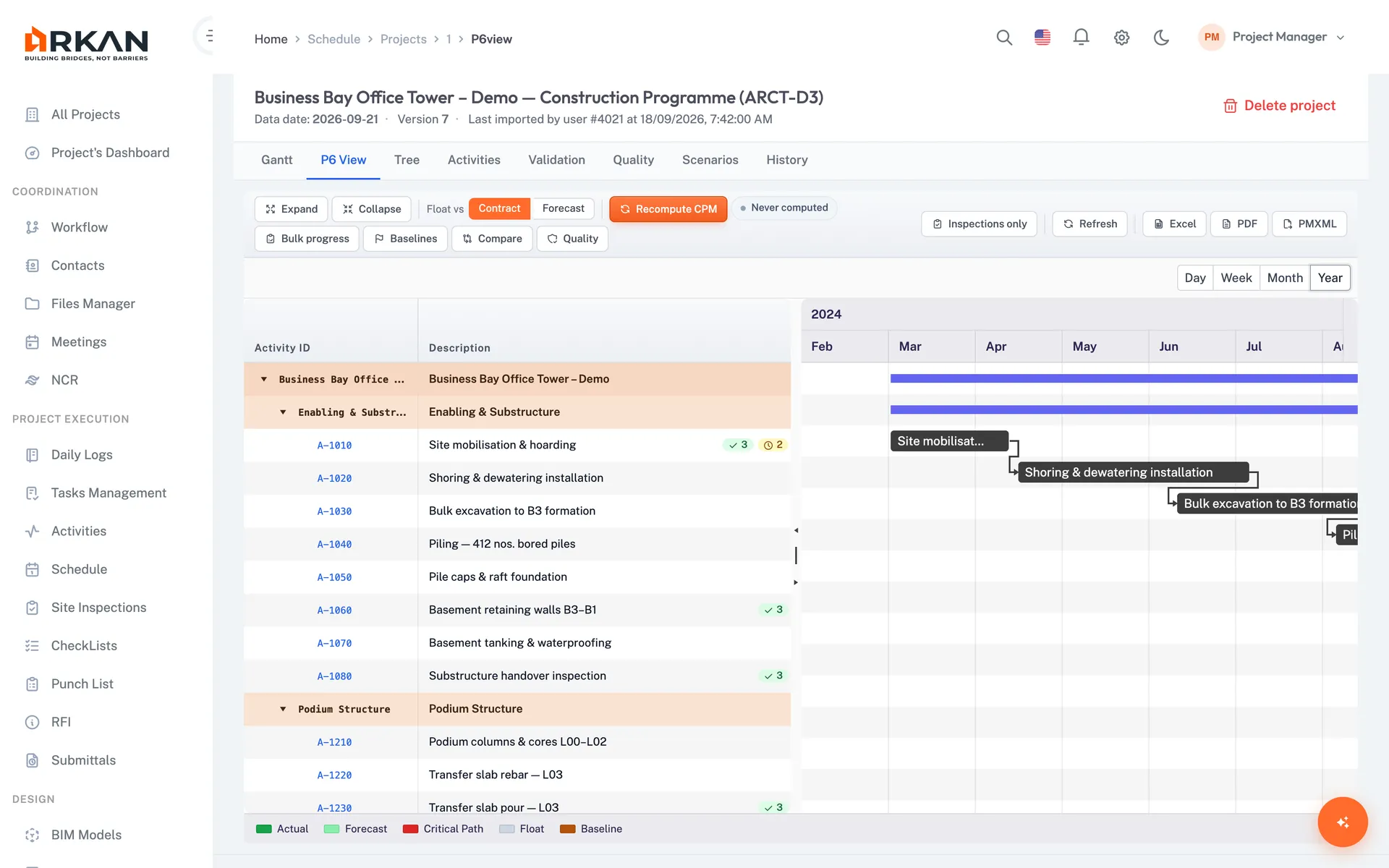Open Punch List in sidebar
The image size is (1389, 868).
[82, 684]
